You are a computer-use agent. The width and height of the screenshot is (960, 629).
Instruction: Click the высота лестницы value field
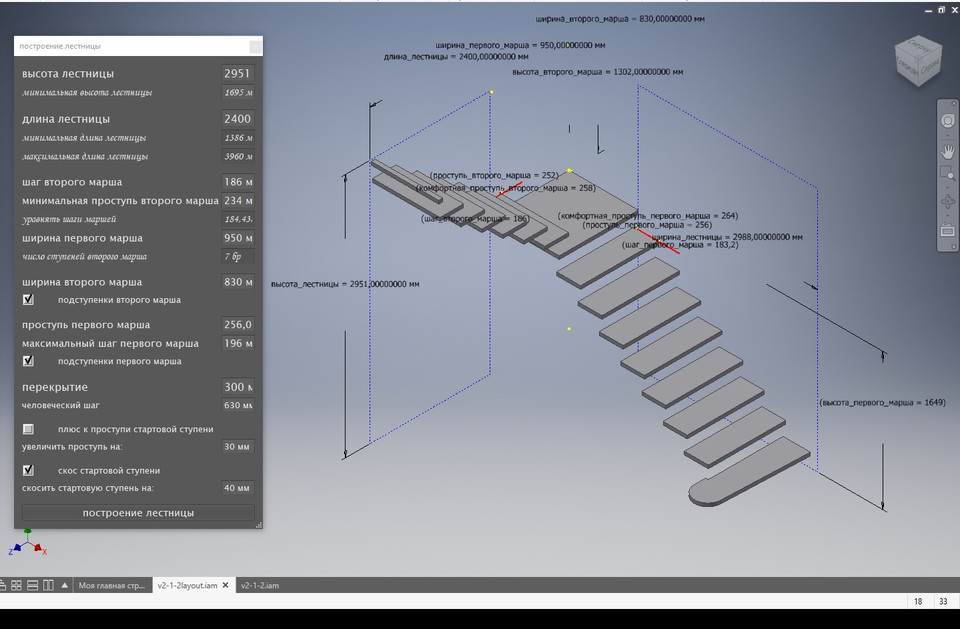(x=240, y=73)
